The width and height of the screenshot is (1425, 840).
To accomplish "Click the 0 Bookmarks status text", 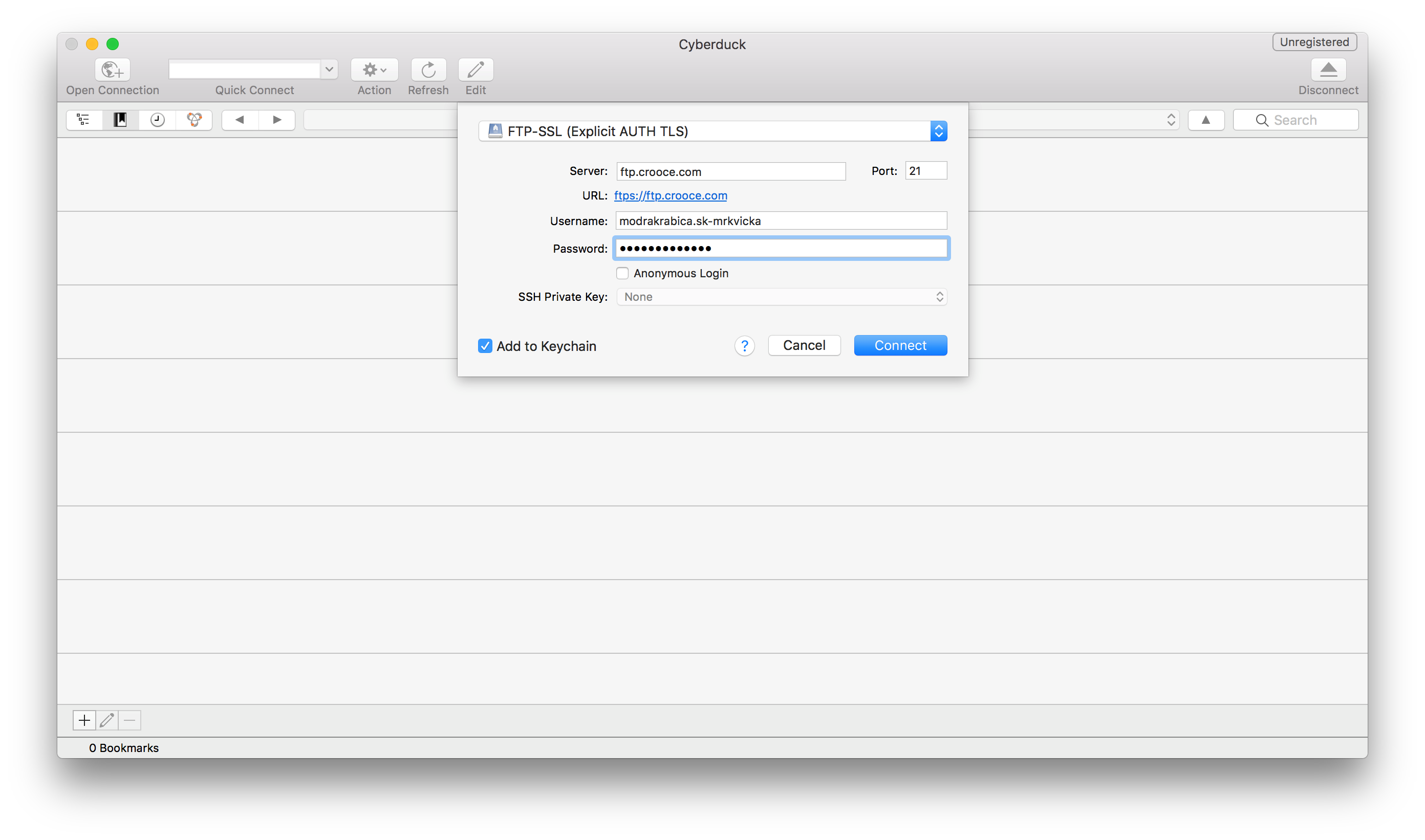I will (123, 748).
